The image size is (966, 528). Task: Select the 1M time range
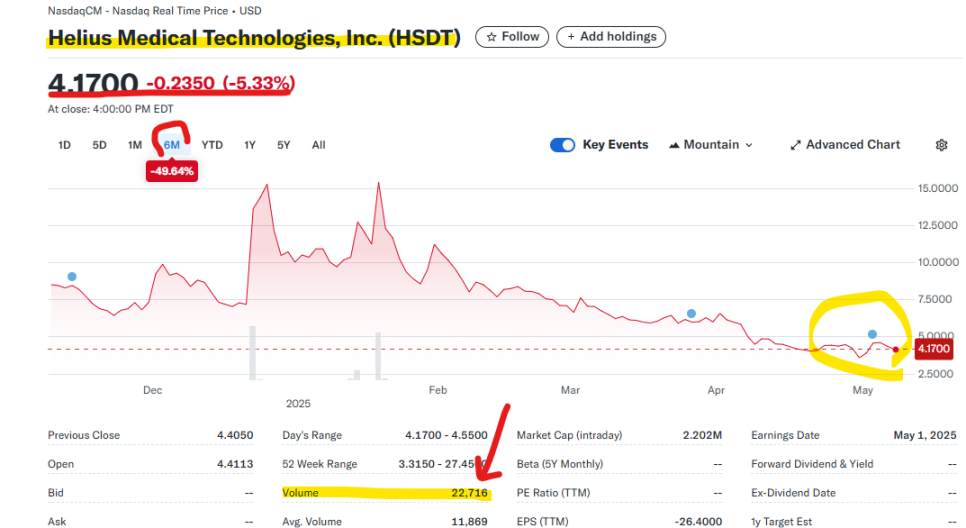(x=135, y=145)
